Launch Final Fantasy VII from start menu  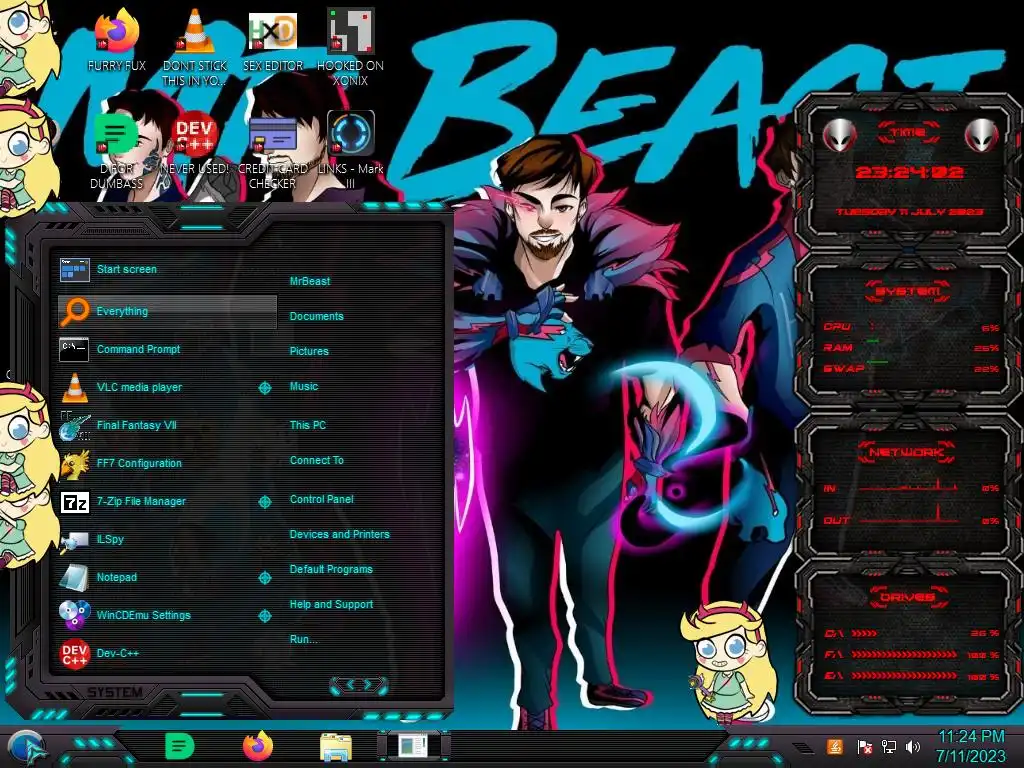(167, 425)
